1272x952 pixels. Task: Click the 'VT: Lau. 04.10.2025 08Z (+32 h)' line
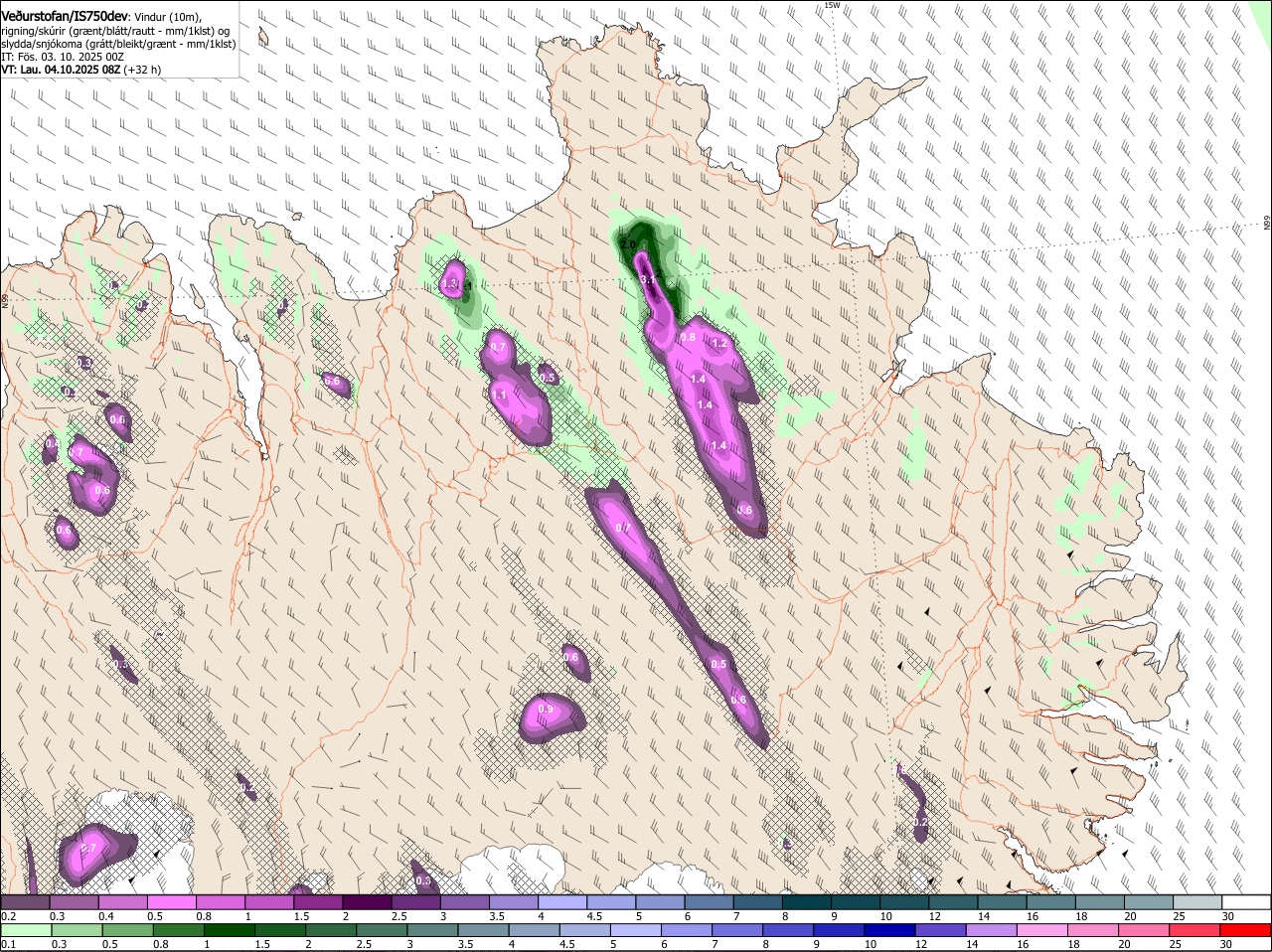[x=80, y=71]
